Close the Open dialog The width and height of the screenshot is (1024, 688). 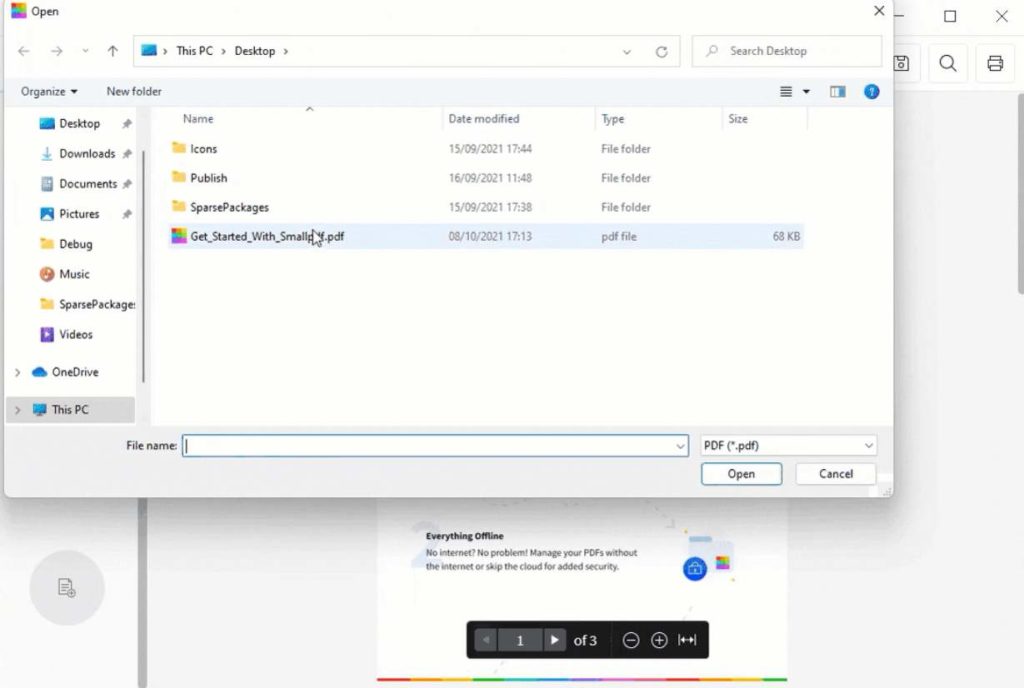(x=879, y=11)
